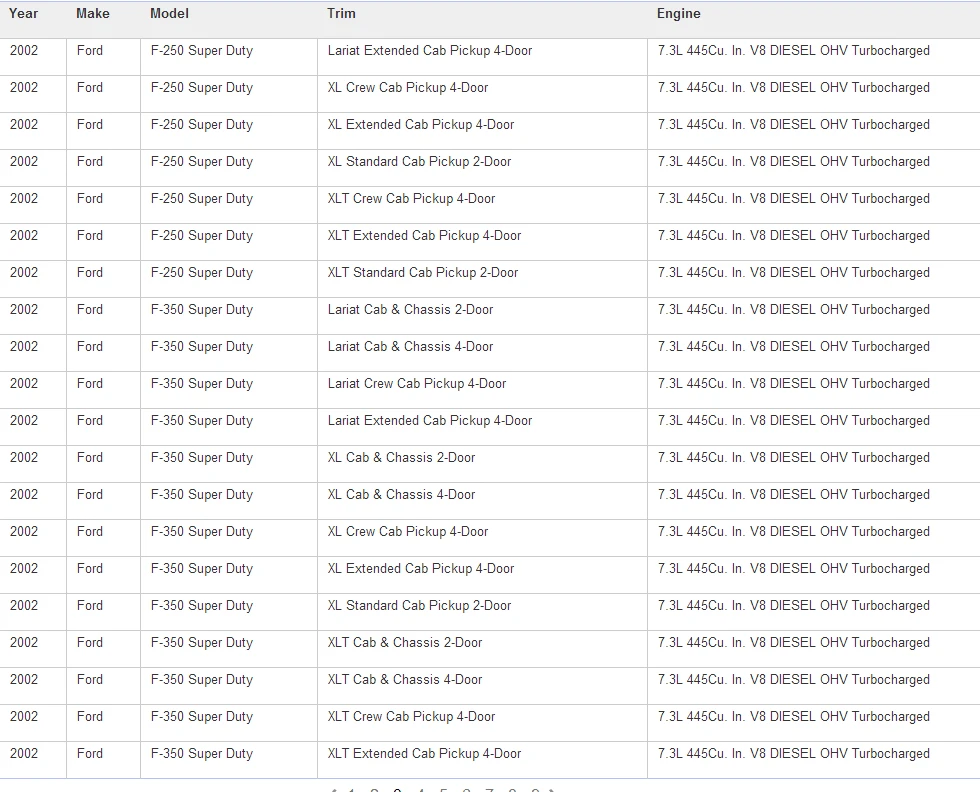Viewport: 980px width, 792px height.
Task: Click Model cell in F-250 XLT Standard Cab row
Action: coord(202,273)
